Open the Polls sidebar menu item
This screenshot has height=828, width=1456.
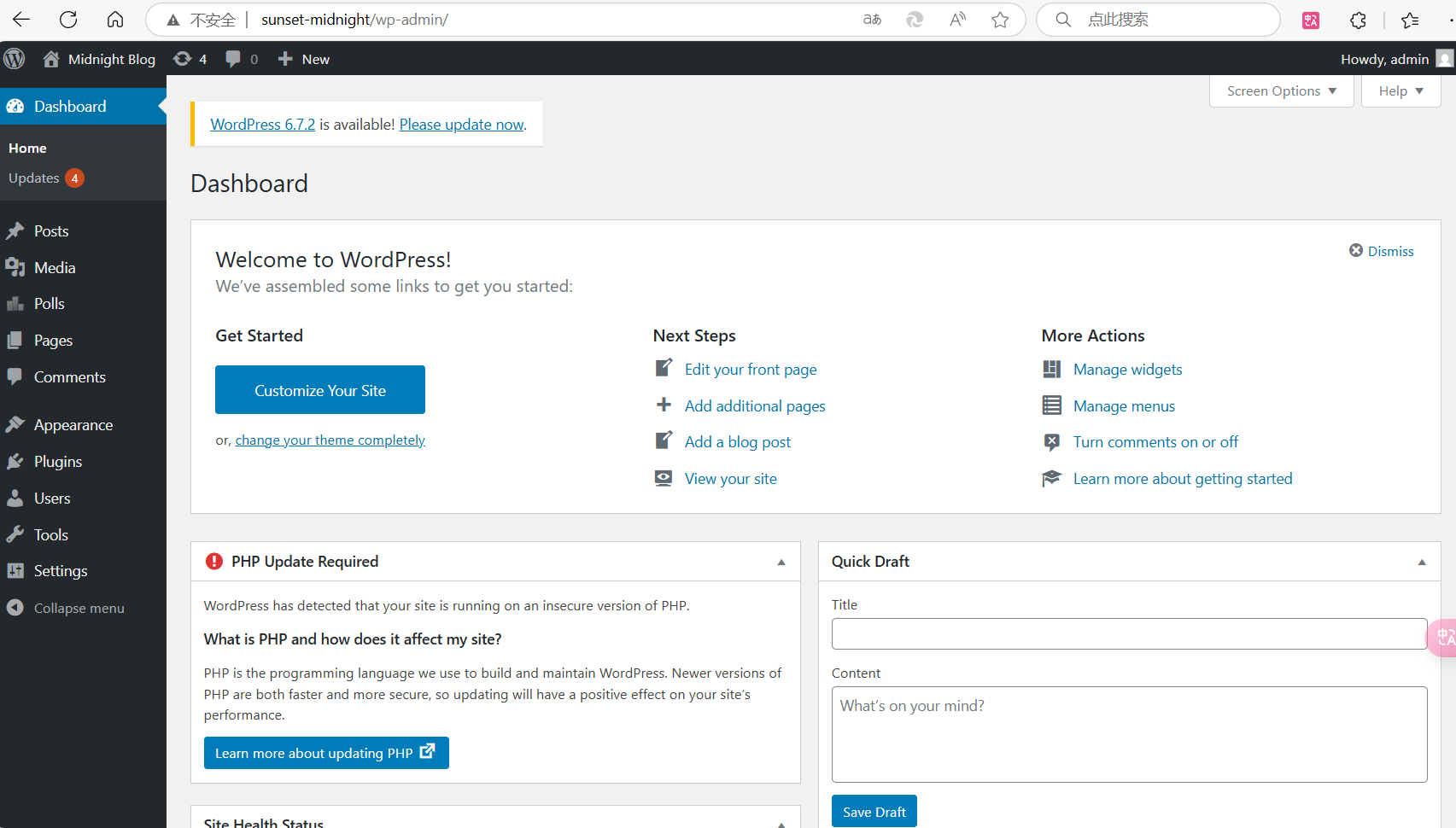click(50, 304)
